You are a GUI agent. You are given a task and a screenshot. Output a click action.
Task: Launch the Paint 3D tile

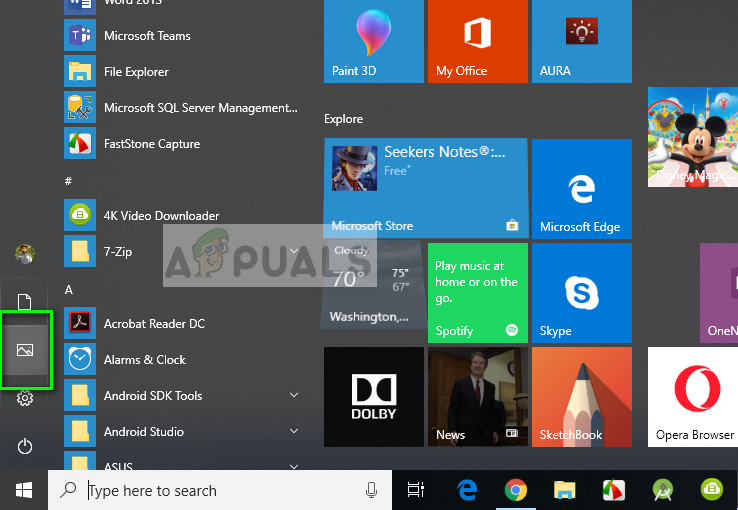click(373, 41)
